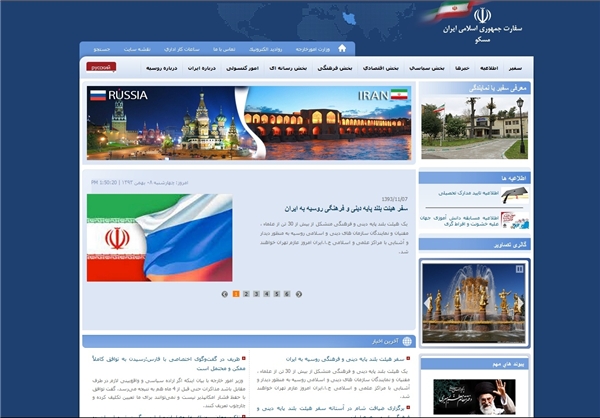Switch to Russian language (русский)
The image size is (600, 418).
(x=101, y=67)
